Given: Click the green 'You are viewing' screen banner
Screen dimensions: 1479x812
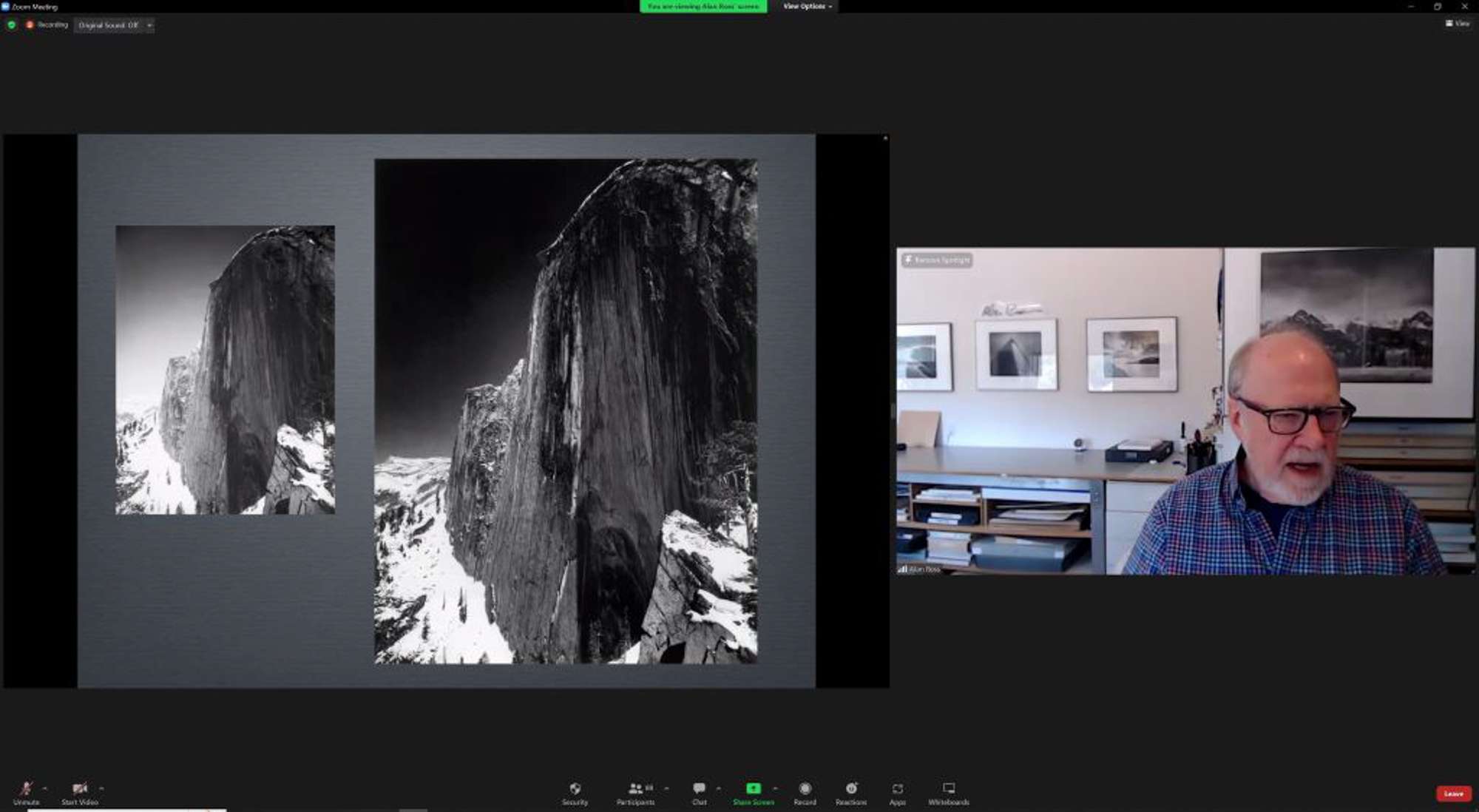Looking at the screenshot, I should click(703, 6).
